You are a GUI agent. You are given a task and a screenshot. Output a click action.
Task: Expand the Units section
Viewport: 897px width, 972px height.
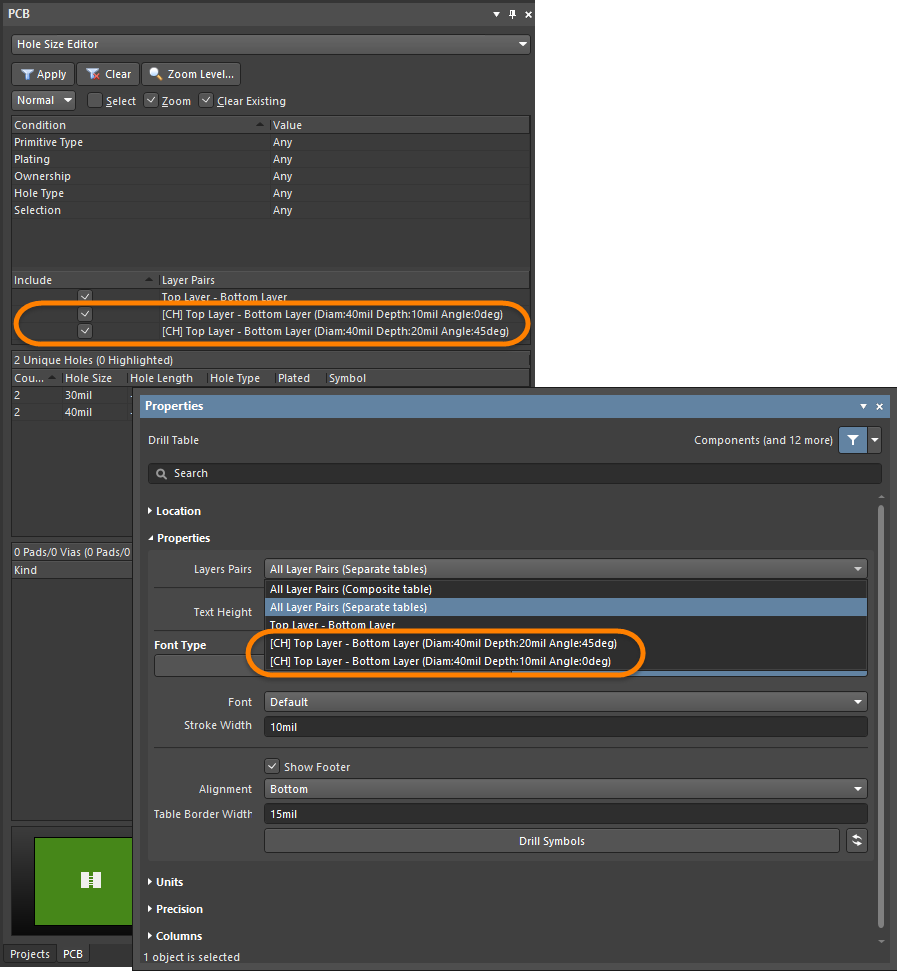pos(169,882)
